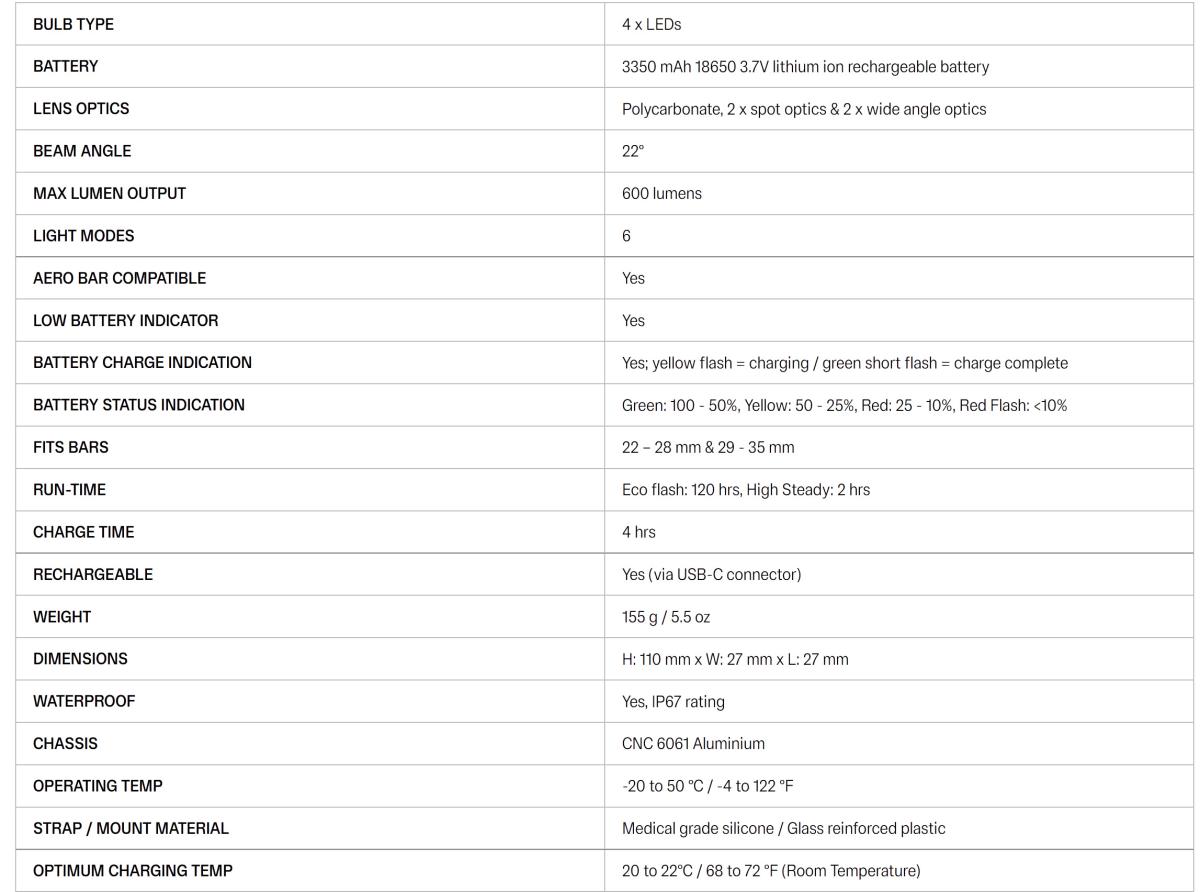The height and width of the screenshot is (892, 1200).
Task: Click the '600 lumens' value
Action: [661, 194]
